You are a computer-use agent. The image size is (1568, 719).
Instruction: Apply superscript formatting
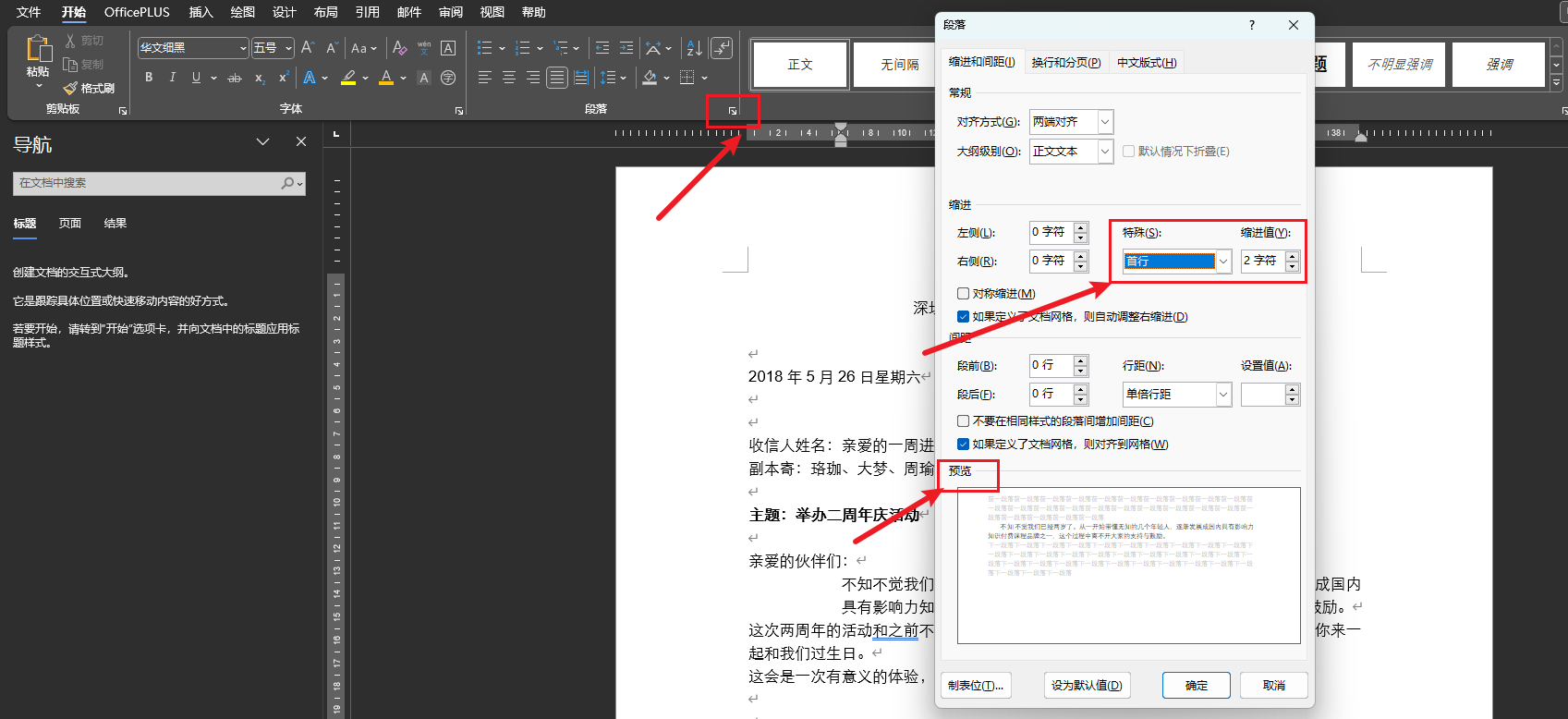284,78
